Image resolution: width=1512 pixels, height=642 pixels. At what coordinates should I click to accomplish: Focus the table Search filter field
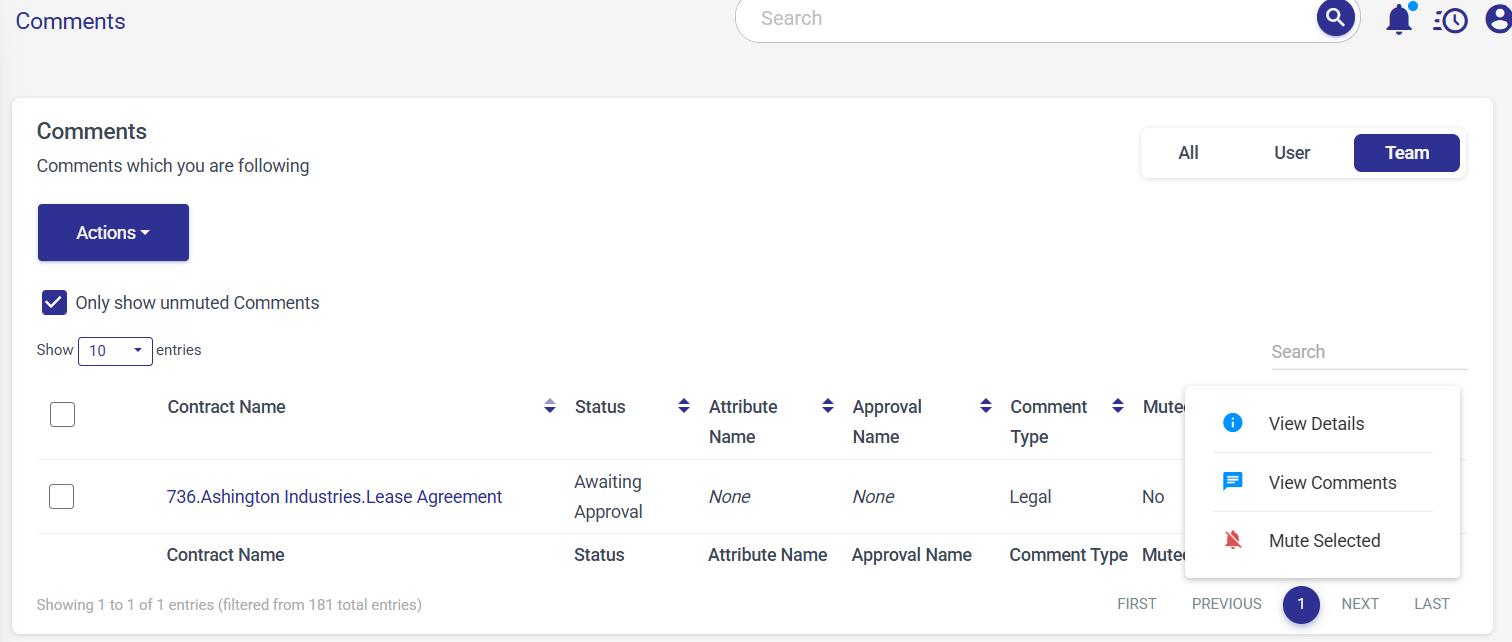tap(1368, 352)
